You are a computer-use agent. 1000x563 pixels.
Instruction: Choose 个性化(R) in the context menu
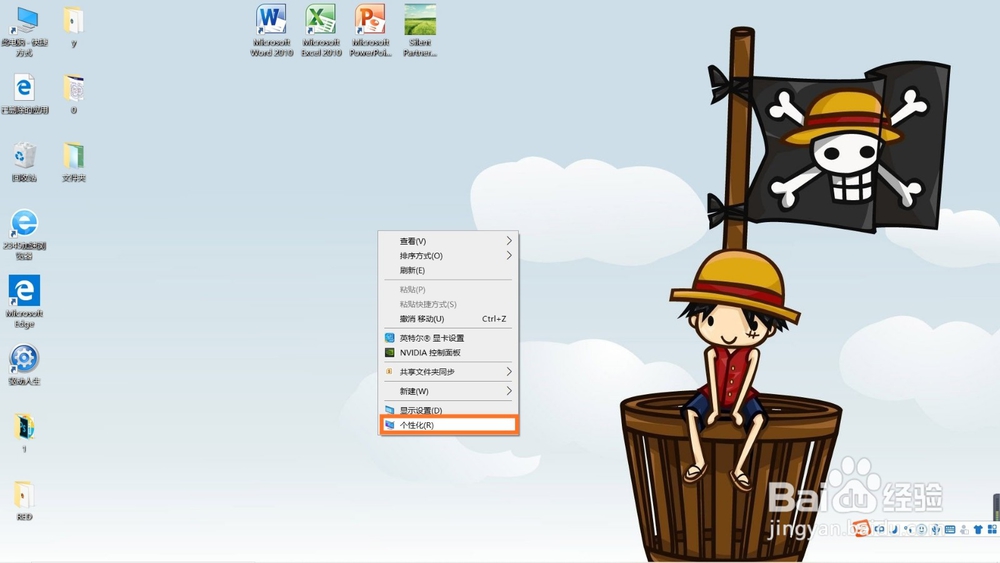(448, 425)
